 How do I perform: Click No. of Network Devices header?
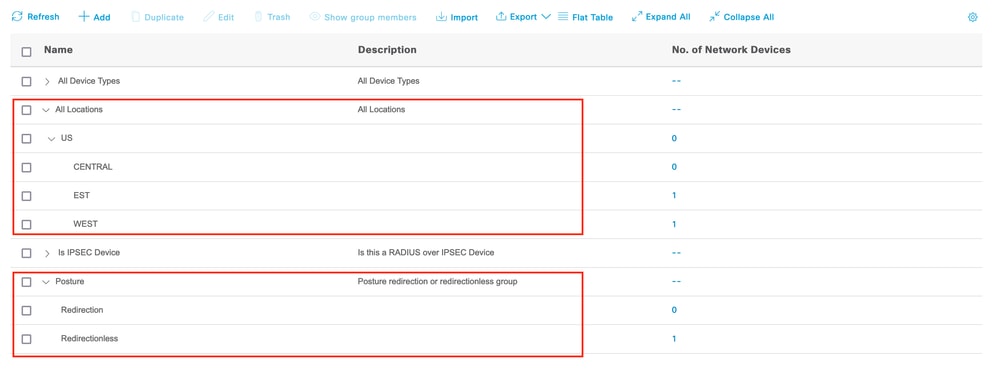click(731, 50)
